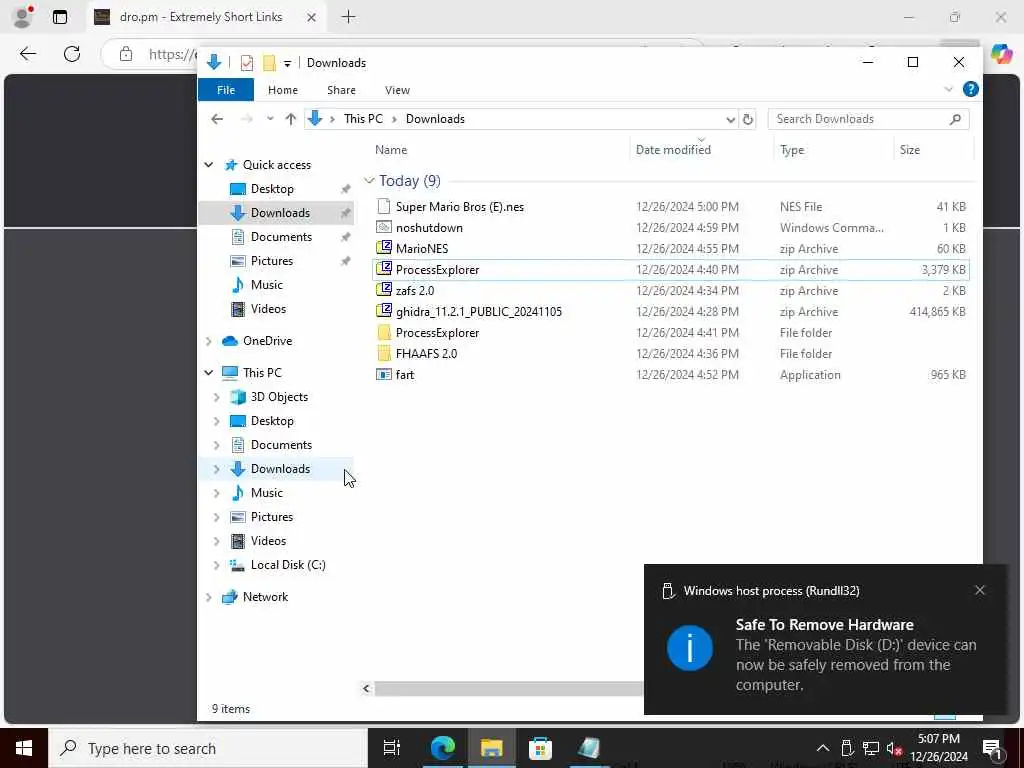Select Documents under Quick access

pyautogui.click(x=281, y=236)
